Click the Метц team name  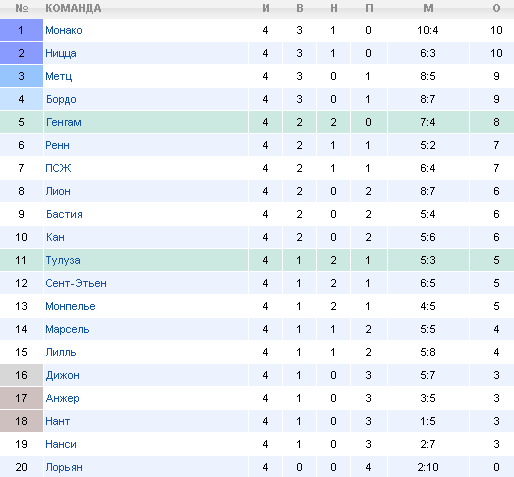(59, 76)
